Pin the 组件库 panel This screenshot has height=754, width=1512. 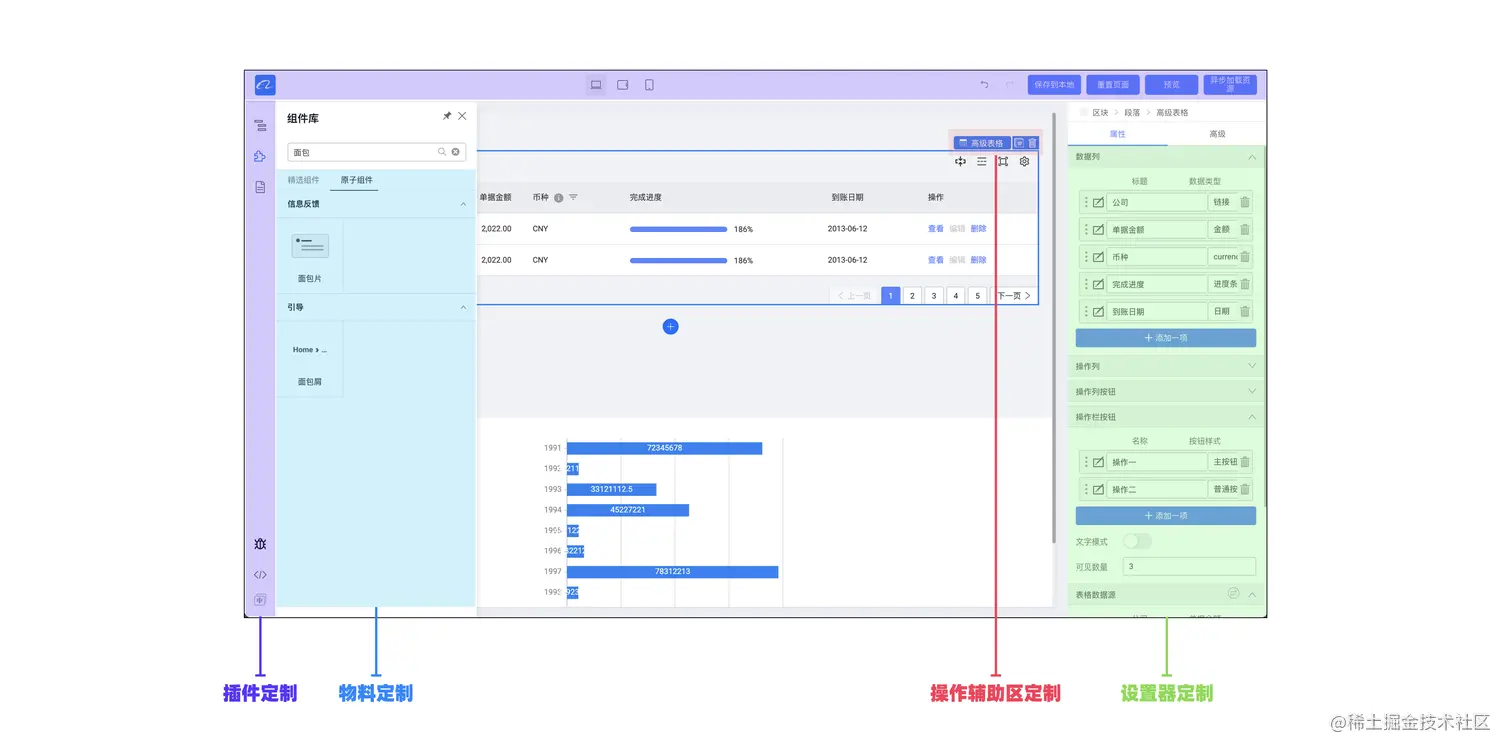(447, 116)
